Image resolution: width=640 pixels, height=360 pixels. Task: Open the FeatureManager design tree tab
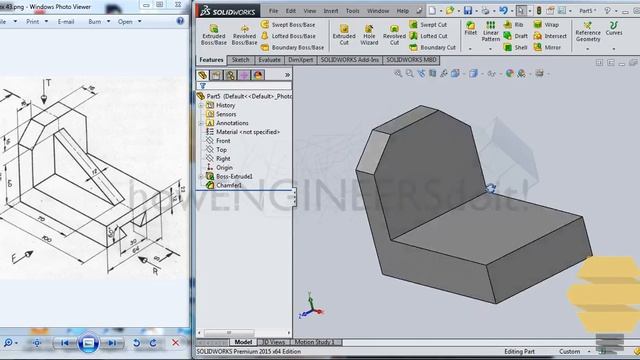[202, 75]
